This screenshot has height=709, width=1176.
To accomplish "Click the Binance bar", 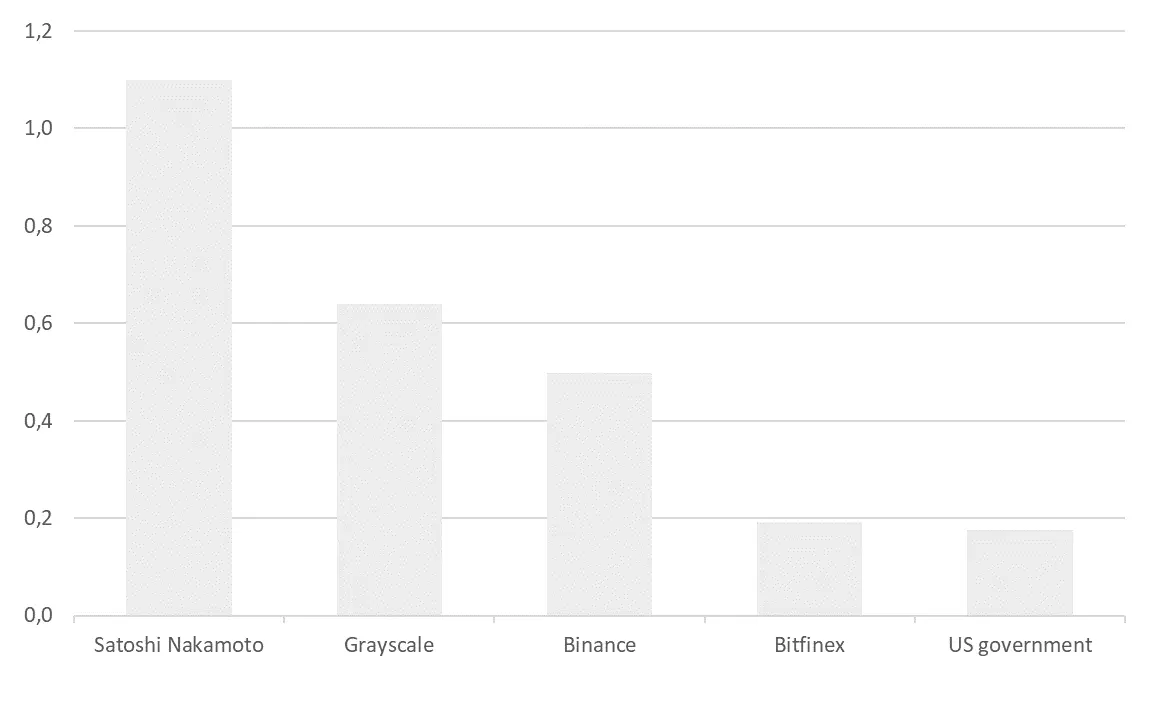I will (x=599, y=494).
